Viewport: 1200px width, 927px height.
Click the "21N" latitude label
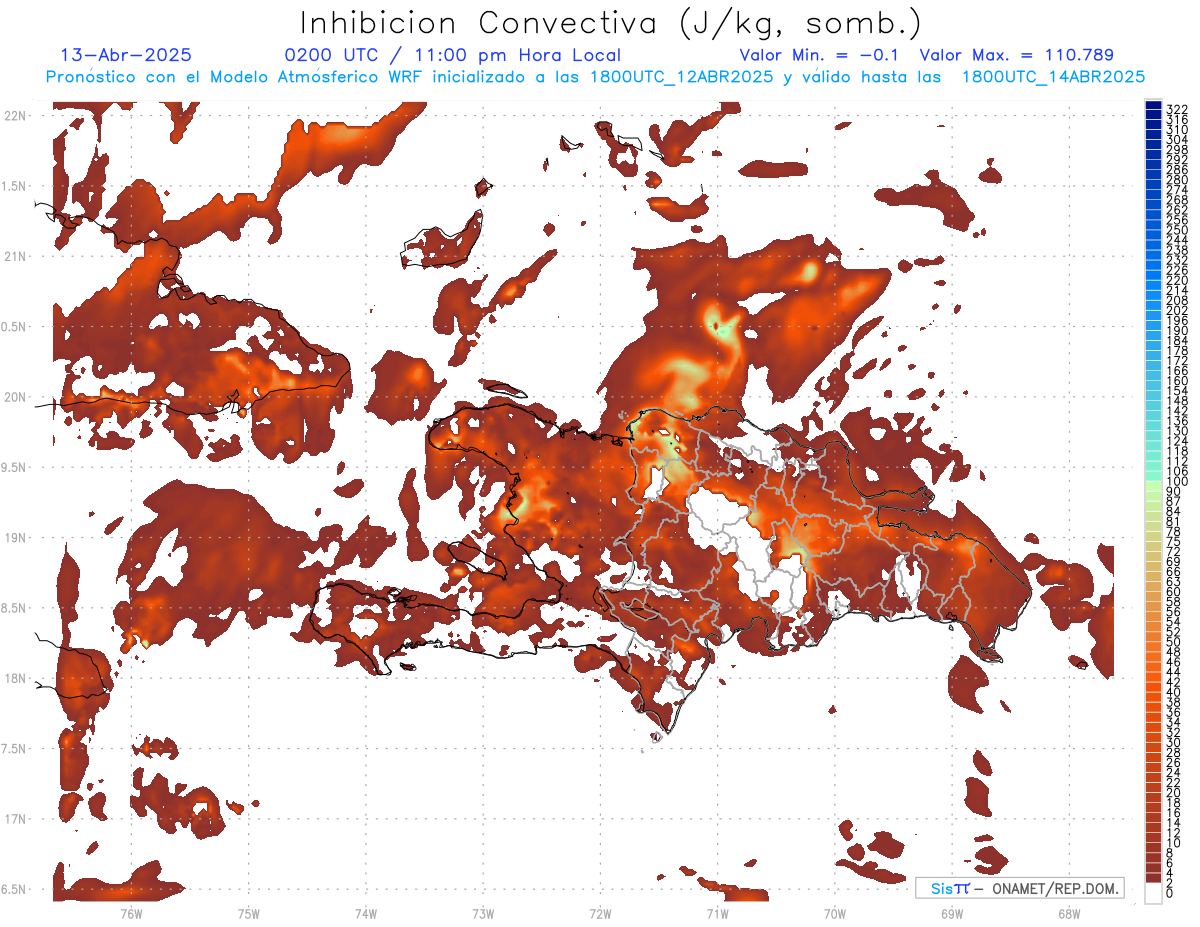click(x=15, y=257)
